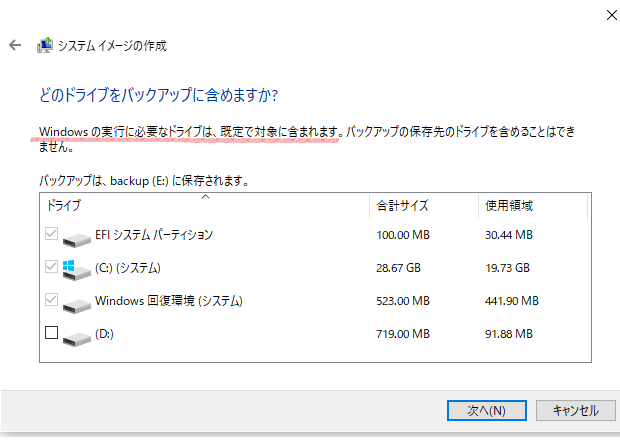Image resolution: width=620 pixels, height=440 pixels.
Task: Click the Windows recovery environment drive icon
Action: pyautogui.click(x=77, y=306)
